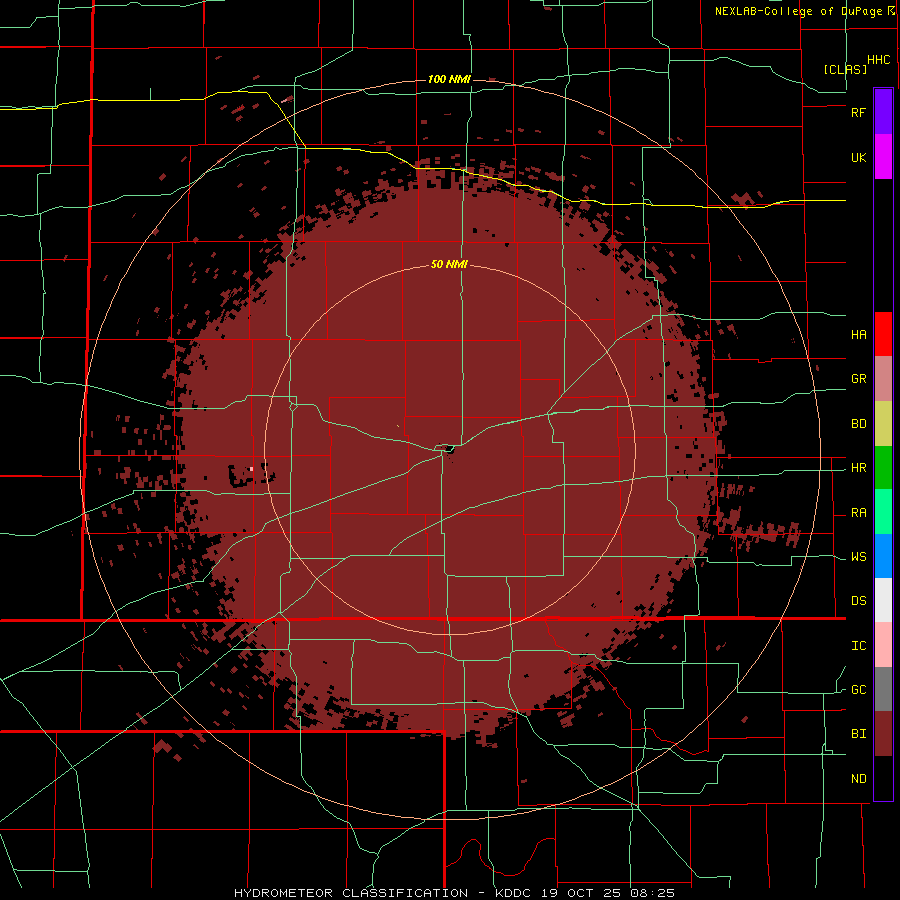Select the BI legend label
This screenshot has width=900, height=900.
click(858, 734)
